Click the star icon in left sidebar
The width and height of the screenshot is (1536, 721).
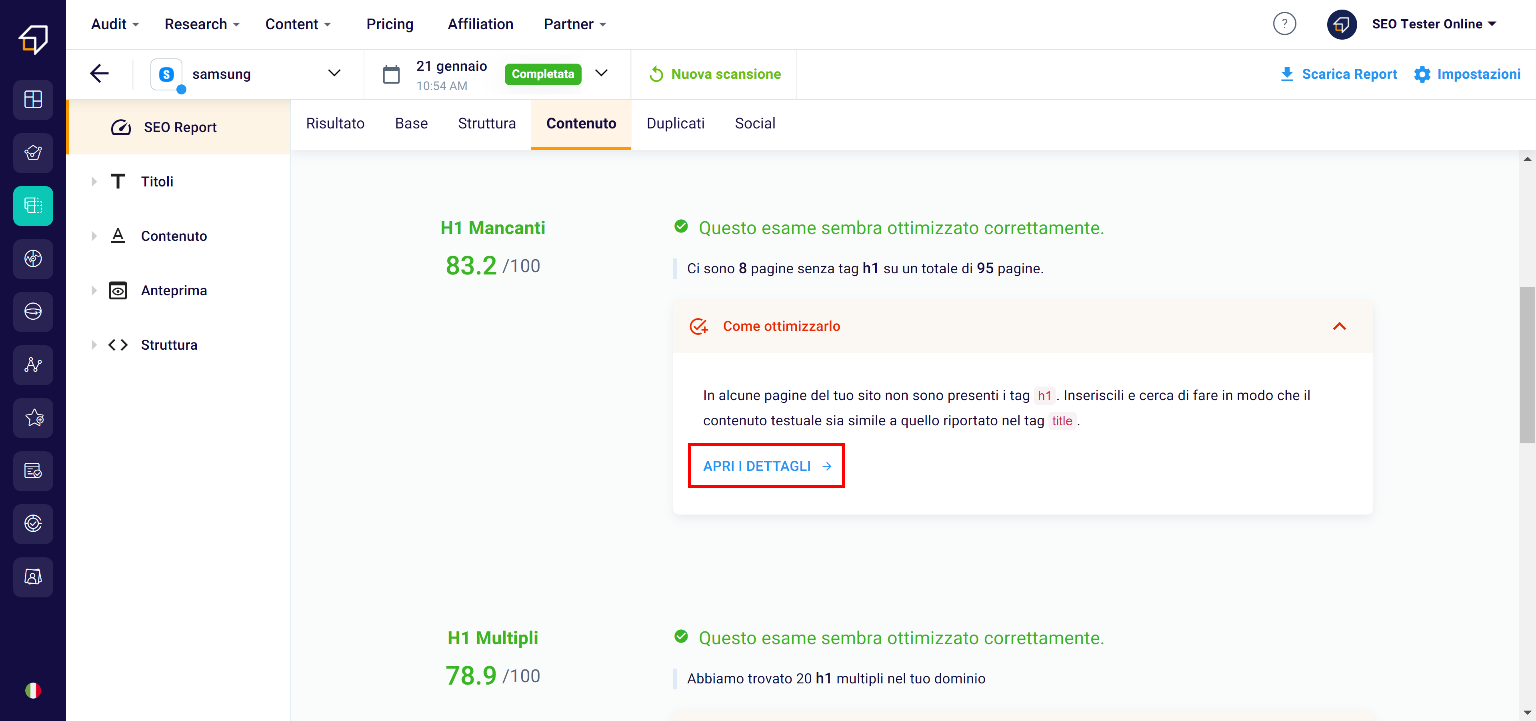pos(33,418)
